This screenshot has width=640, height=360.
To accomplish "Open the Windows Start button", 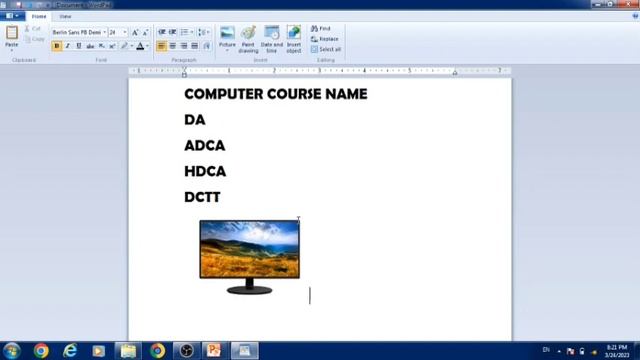I will click(11, 351).
